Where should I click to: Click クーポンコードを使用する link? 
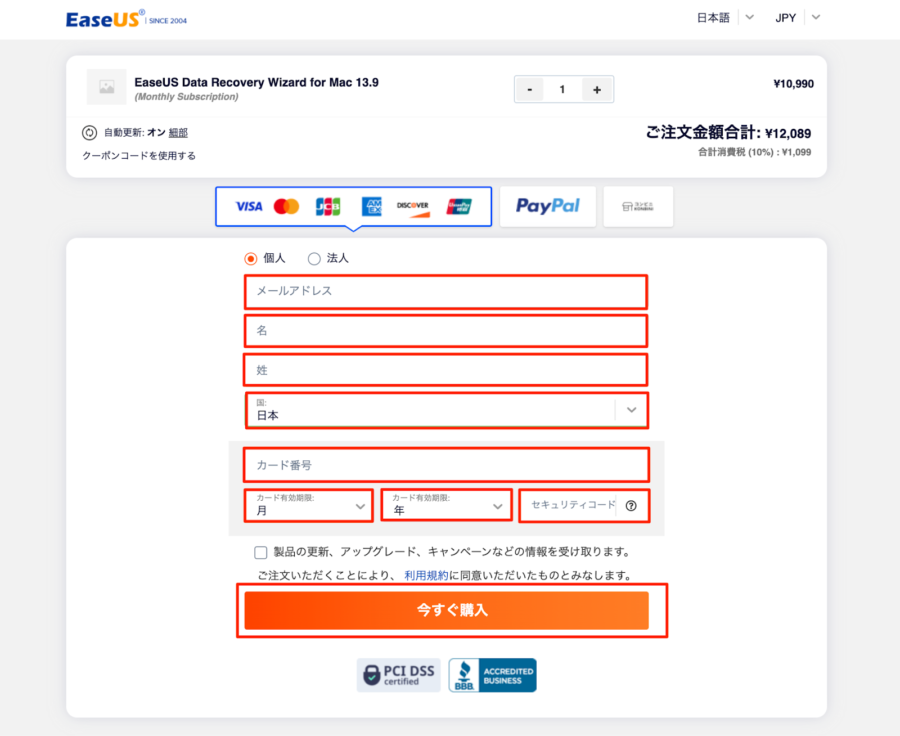point(139,156)
